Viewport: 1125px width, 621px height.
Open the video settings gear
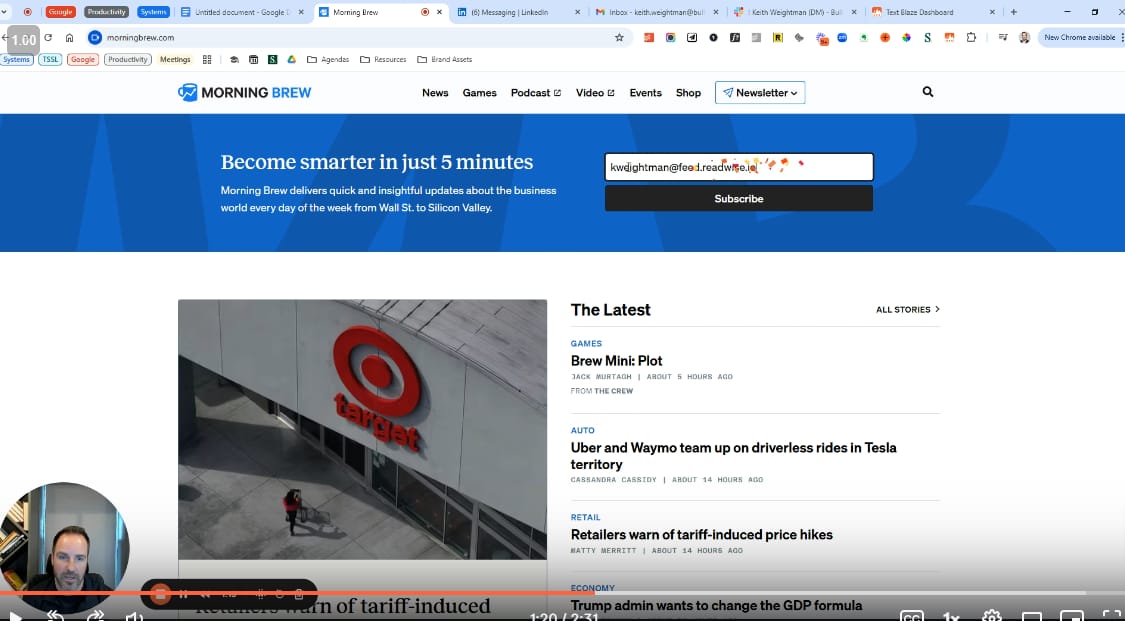(991, 616)
